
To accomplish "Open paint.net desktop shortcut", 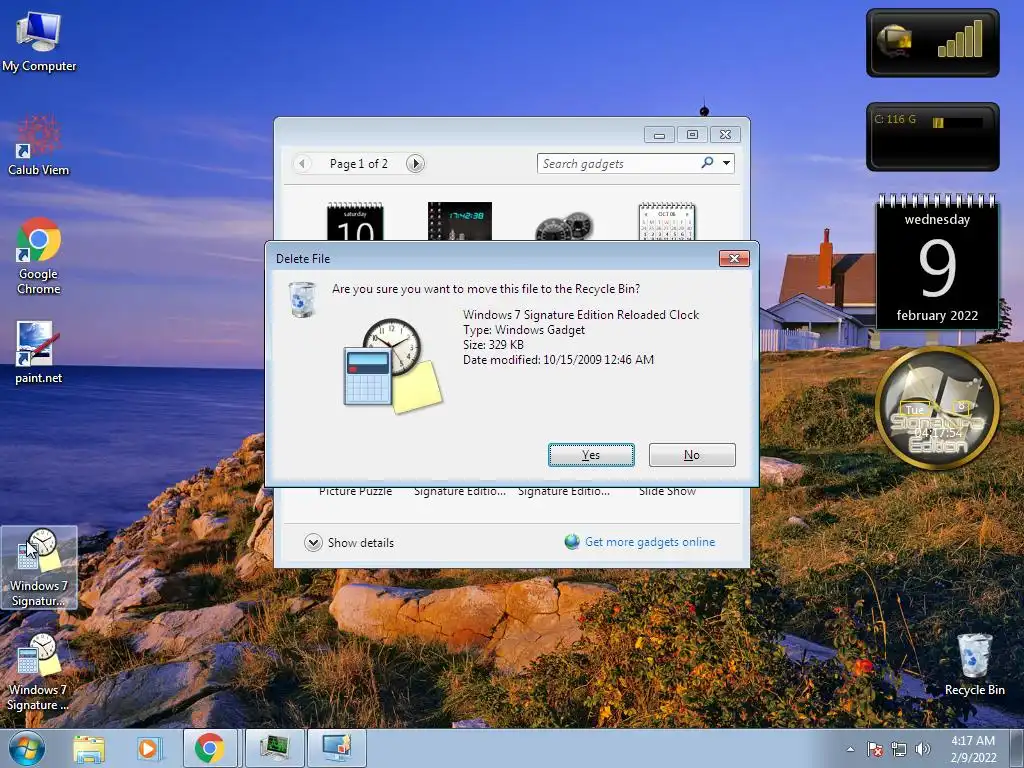I will pos(39,353).
